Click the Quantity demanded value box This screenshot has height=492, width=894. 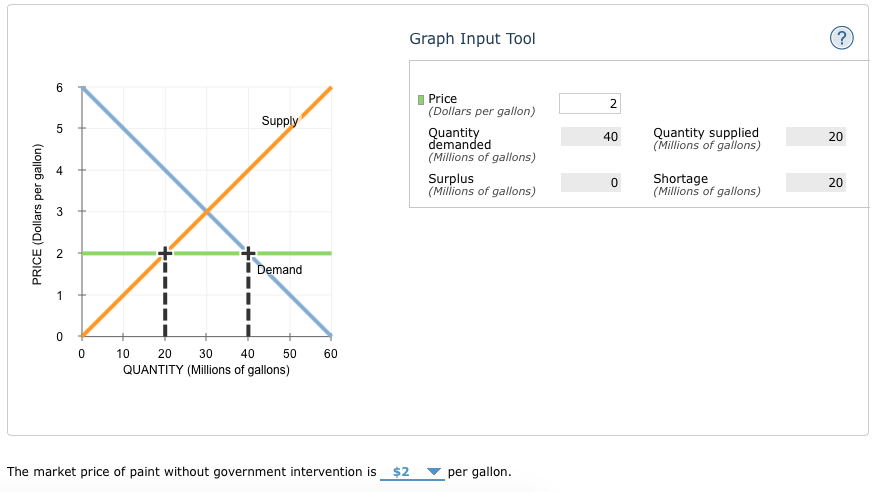(x=591, y=137)
